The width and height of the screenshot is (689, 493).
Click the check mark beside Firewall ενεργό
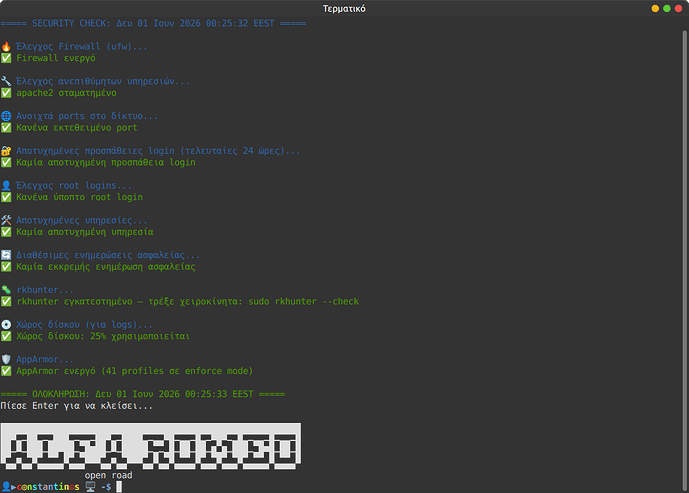coord(6,58)
